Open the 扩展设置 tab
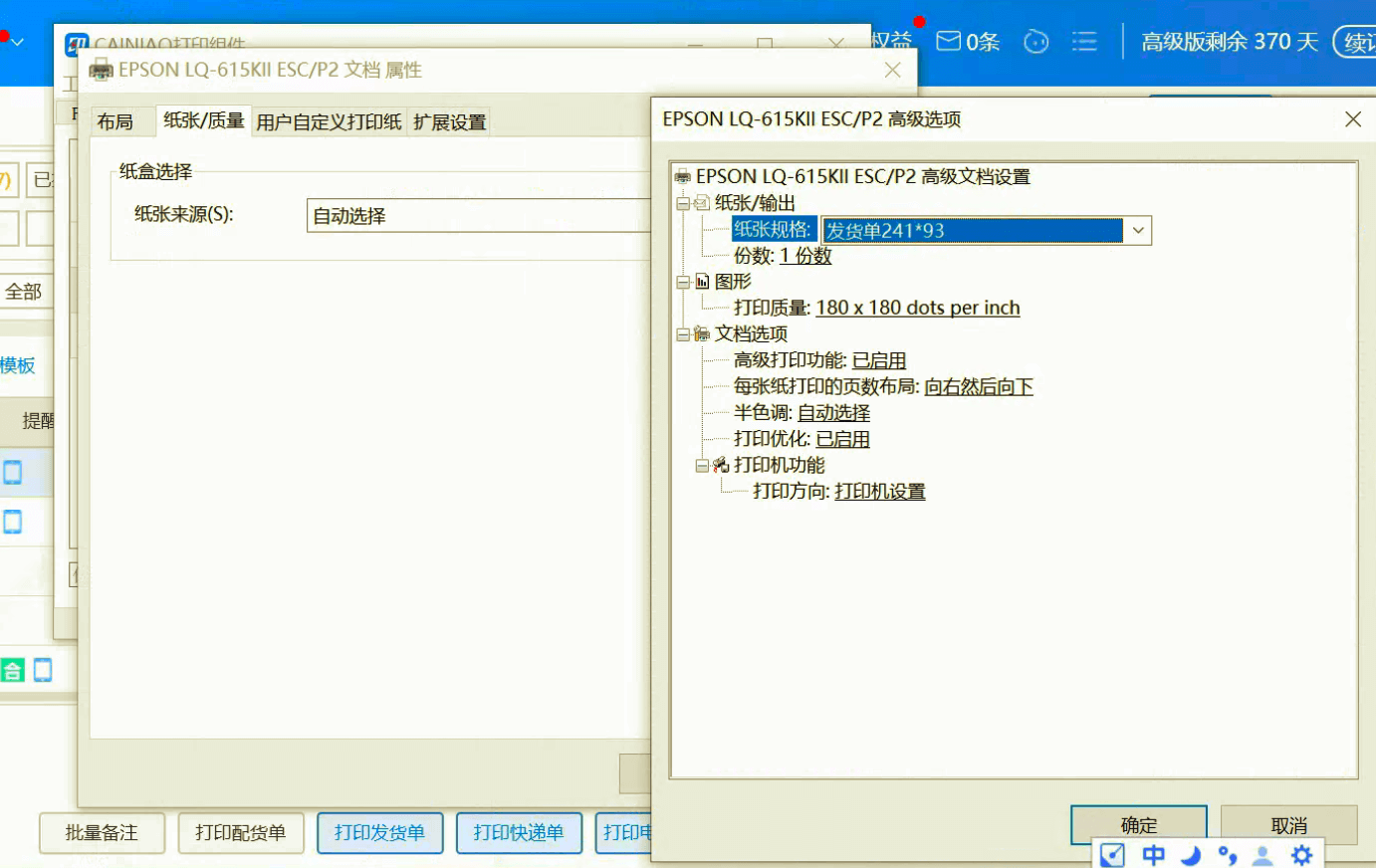 point(450,121)
